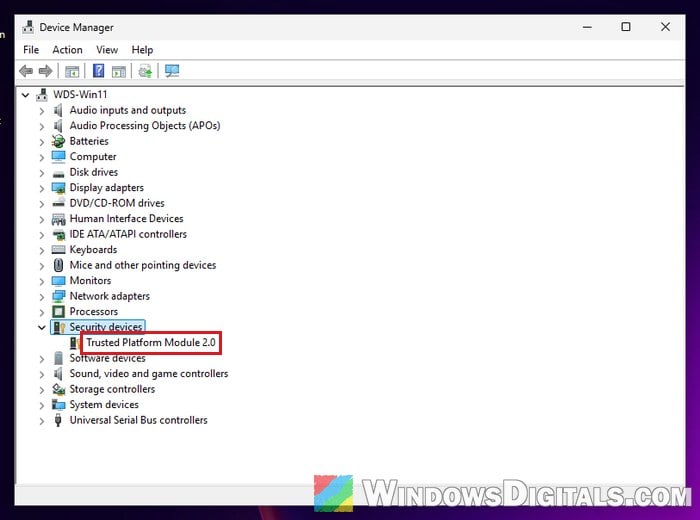Click the IDE ATA/ATAPI controllers icon
Viewport: 700px width, 520px height.
coord(58,234)
